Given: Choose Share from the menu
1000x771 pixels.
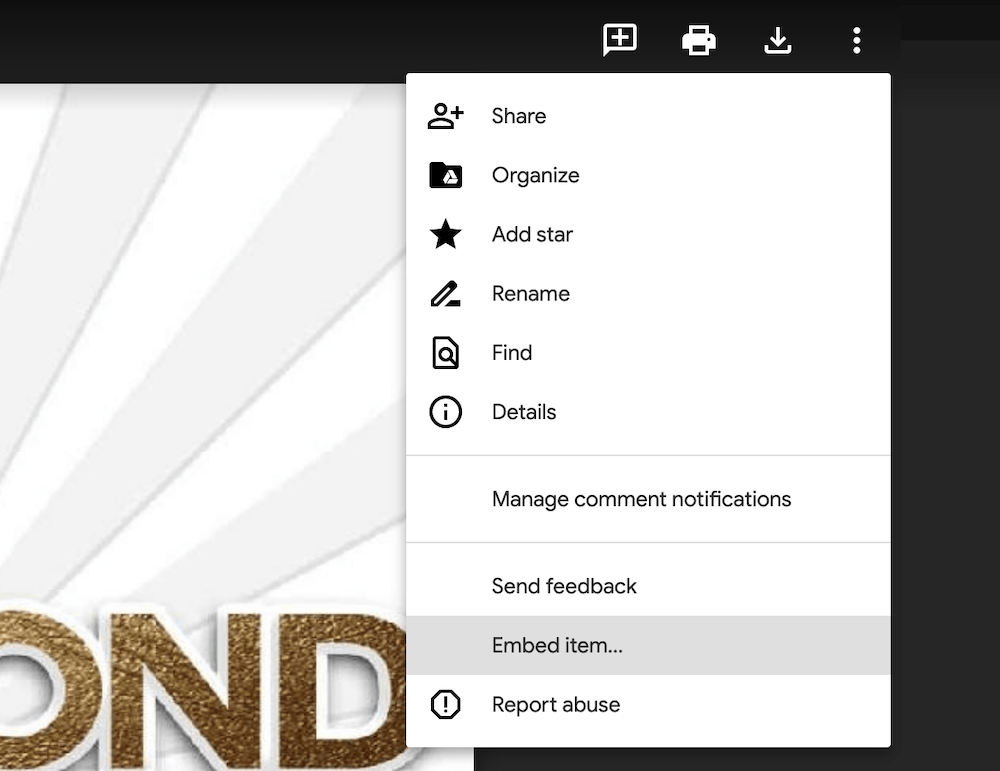Looking at the screenshot, I should click(x=648, y=116).
